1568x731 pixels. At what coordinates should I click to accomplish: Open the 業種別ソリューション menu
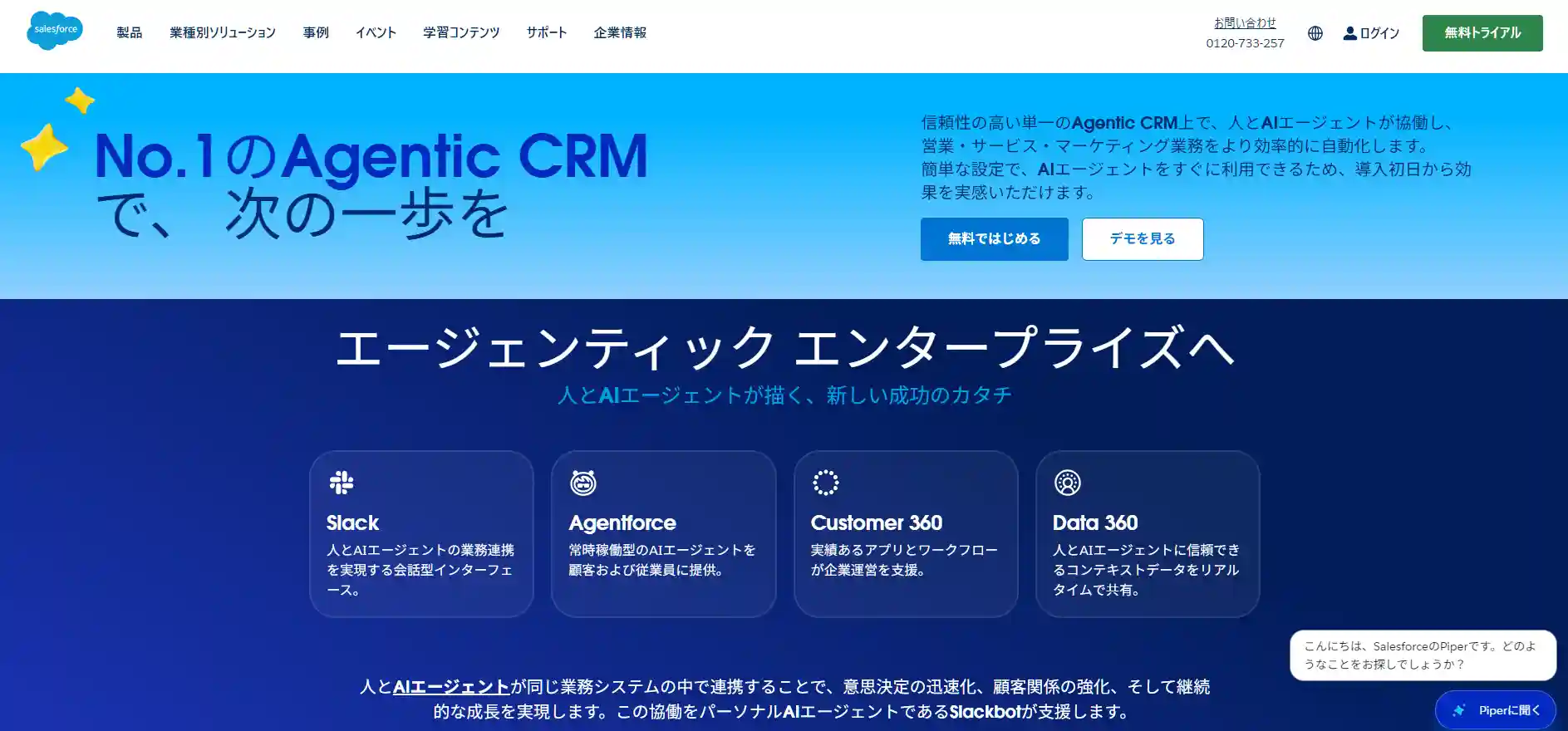pyautogui.click(x=223, y=32)
